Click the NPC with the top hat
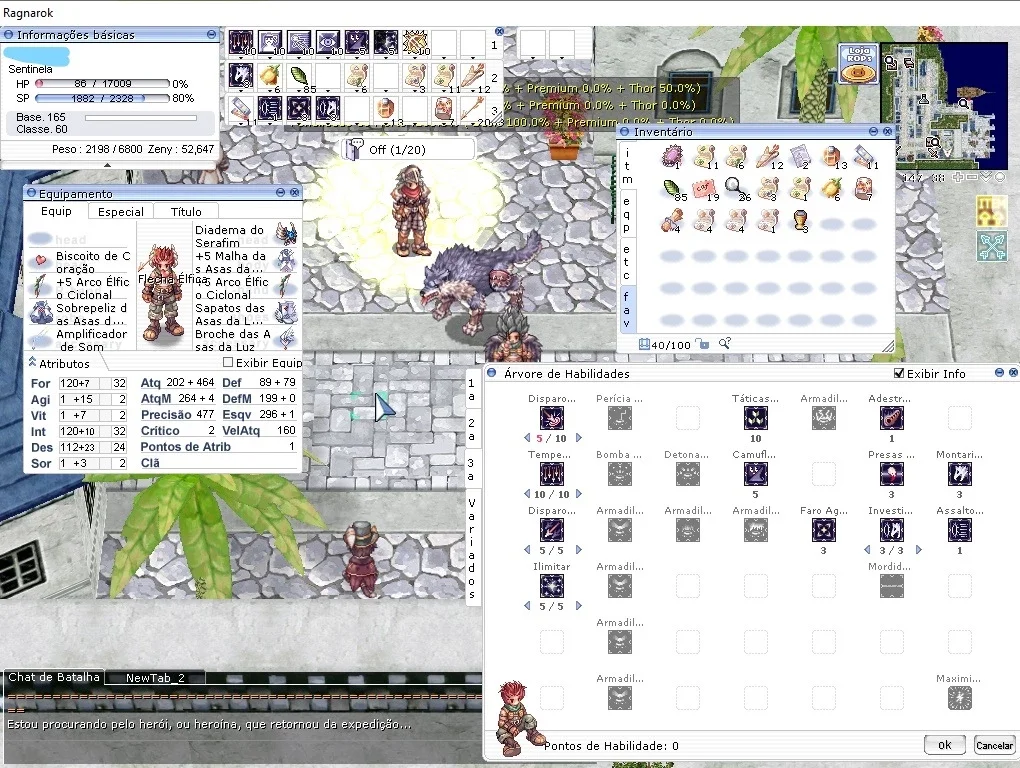The image size is (1020, 768). pyautogui.click(x=361, y=559)
